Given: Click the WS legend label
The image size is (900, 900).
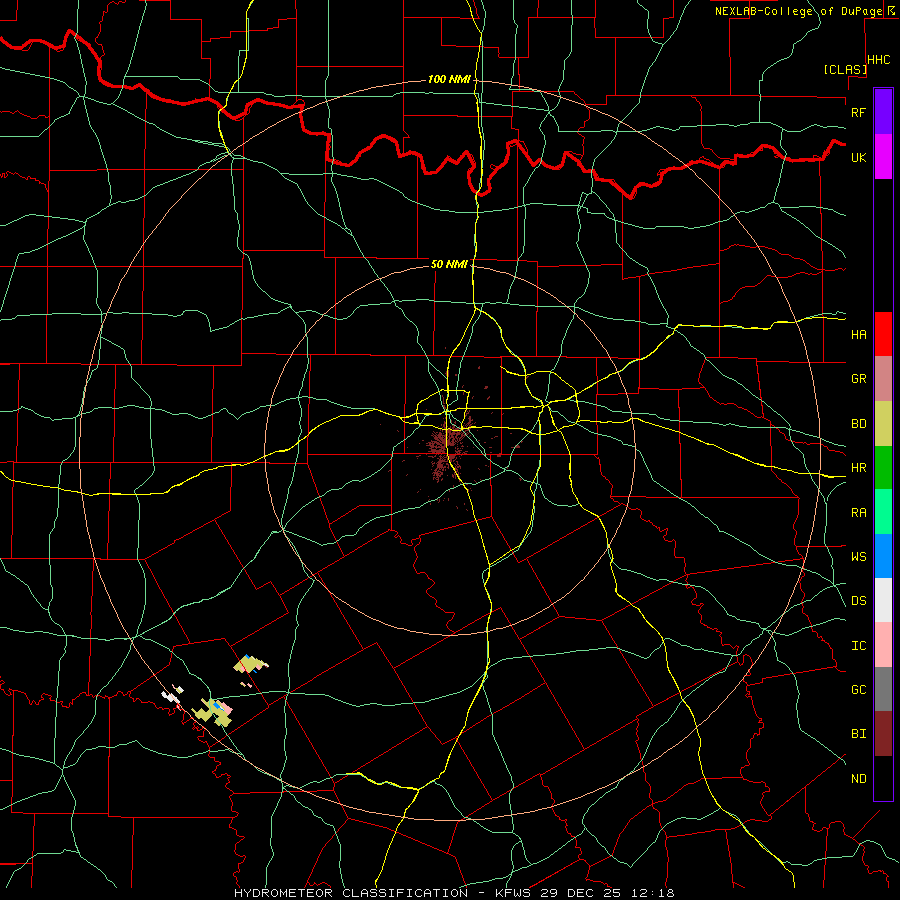Looking at the screenshot, I should point(858,556).
